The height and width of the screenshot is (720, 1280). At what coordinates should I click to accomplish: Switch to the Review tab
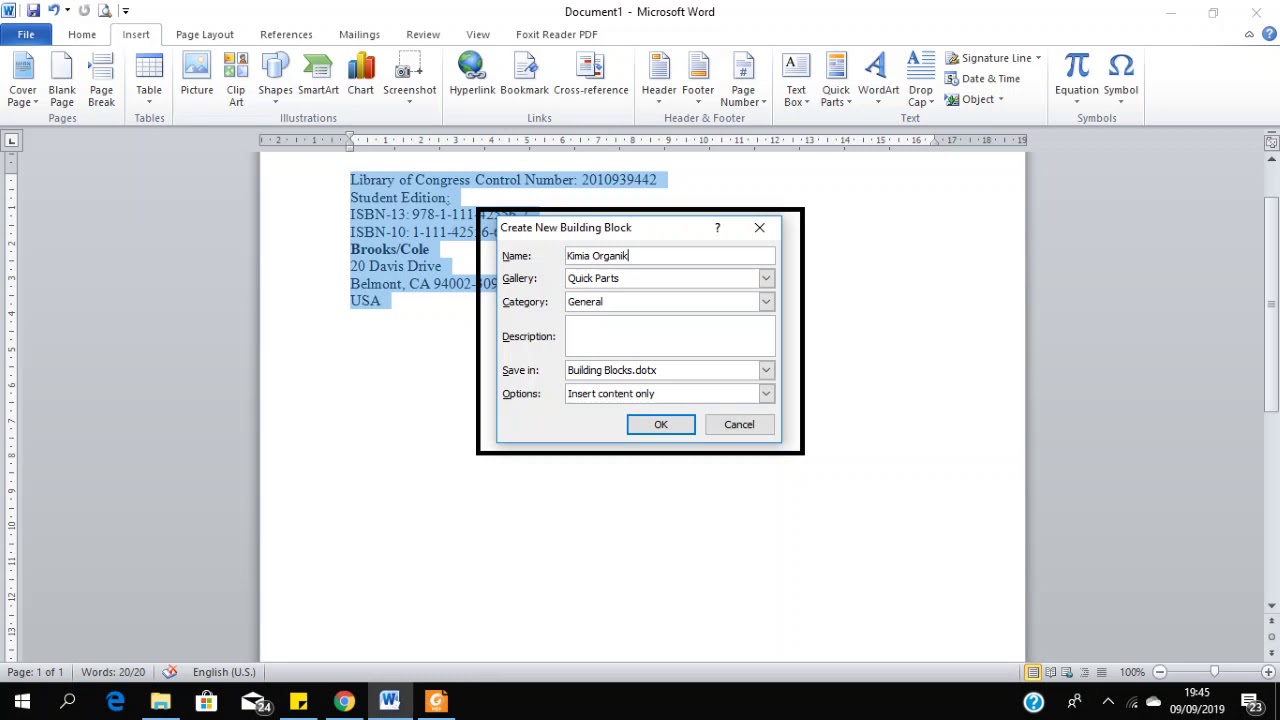[423, 35]
